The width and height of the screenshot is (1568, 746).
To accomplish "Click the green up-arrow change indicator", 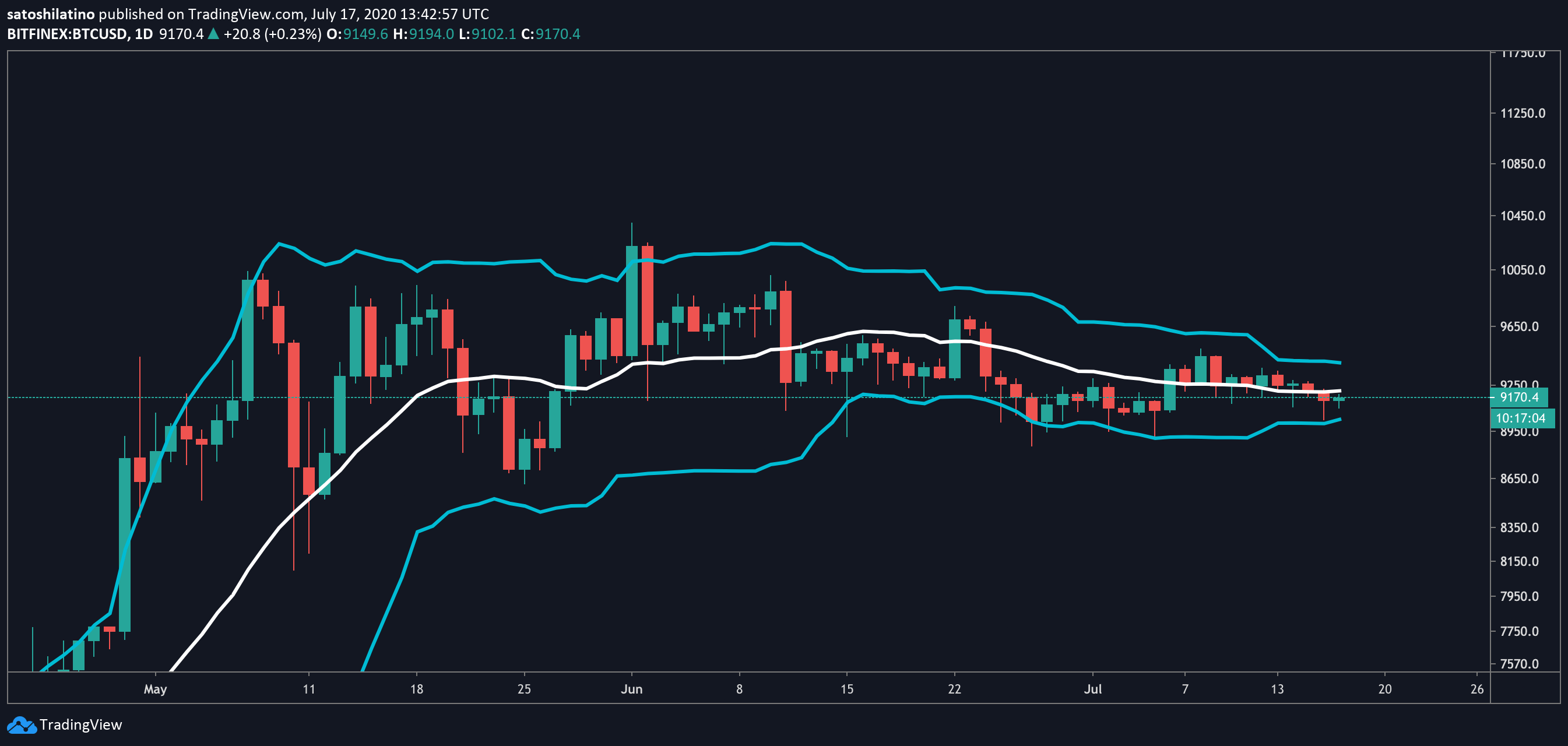I will (x=213, y=34).
